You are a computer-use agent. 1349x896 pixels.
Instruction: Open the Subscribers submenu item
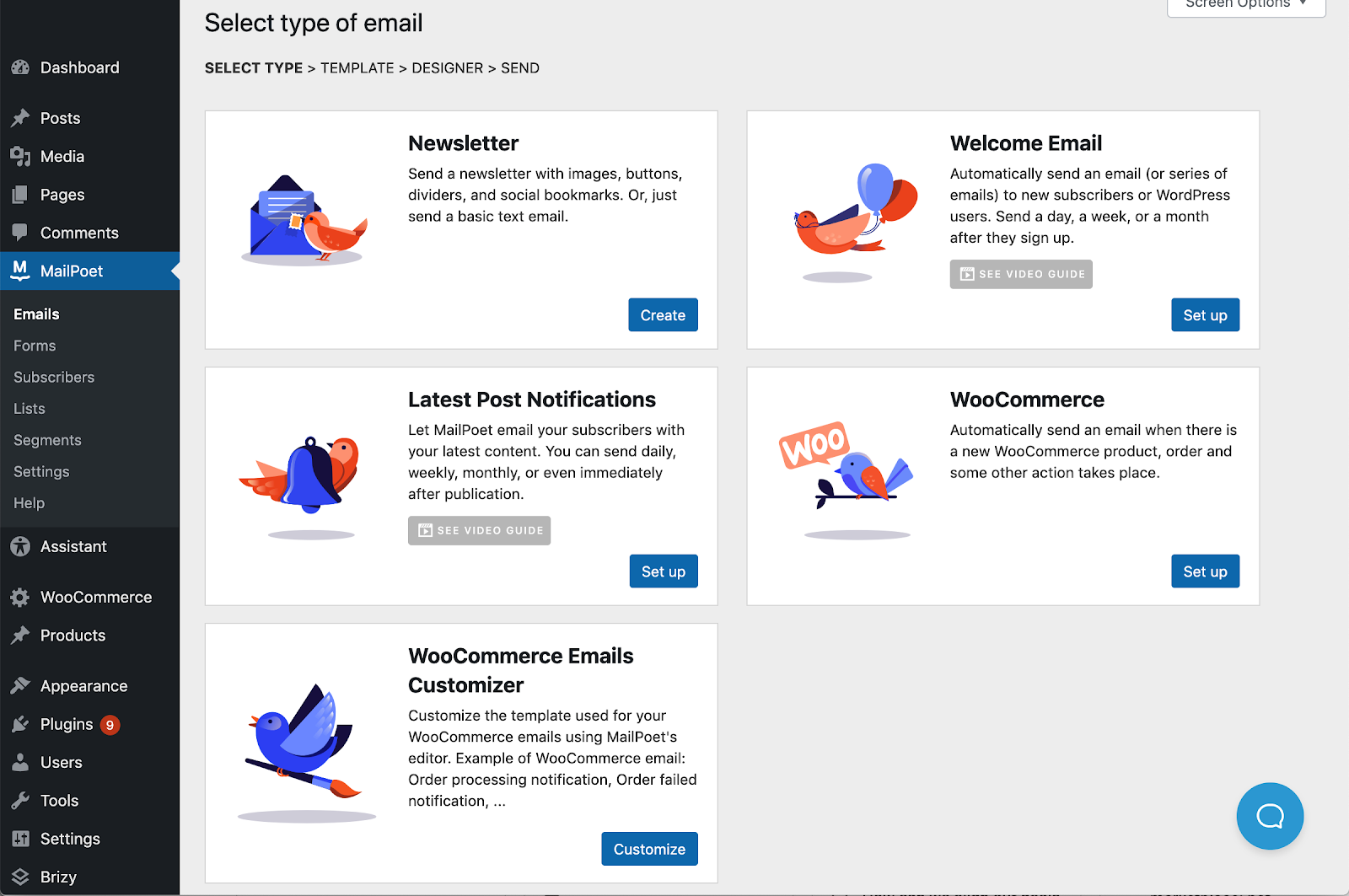pyautogui.click(x=54, y=377)
